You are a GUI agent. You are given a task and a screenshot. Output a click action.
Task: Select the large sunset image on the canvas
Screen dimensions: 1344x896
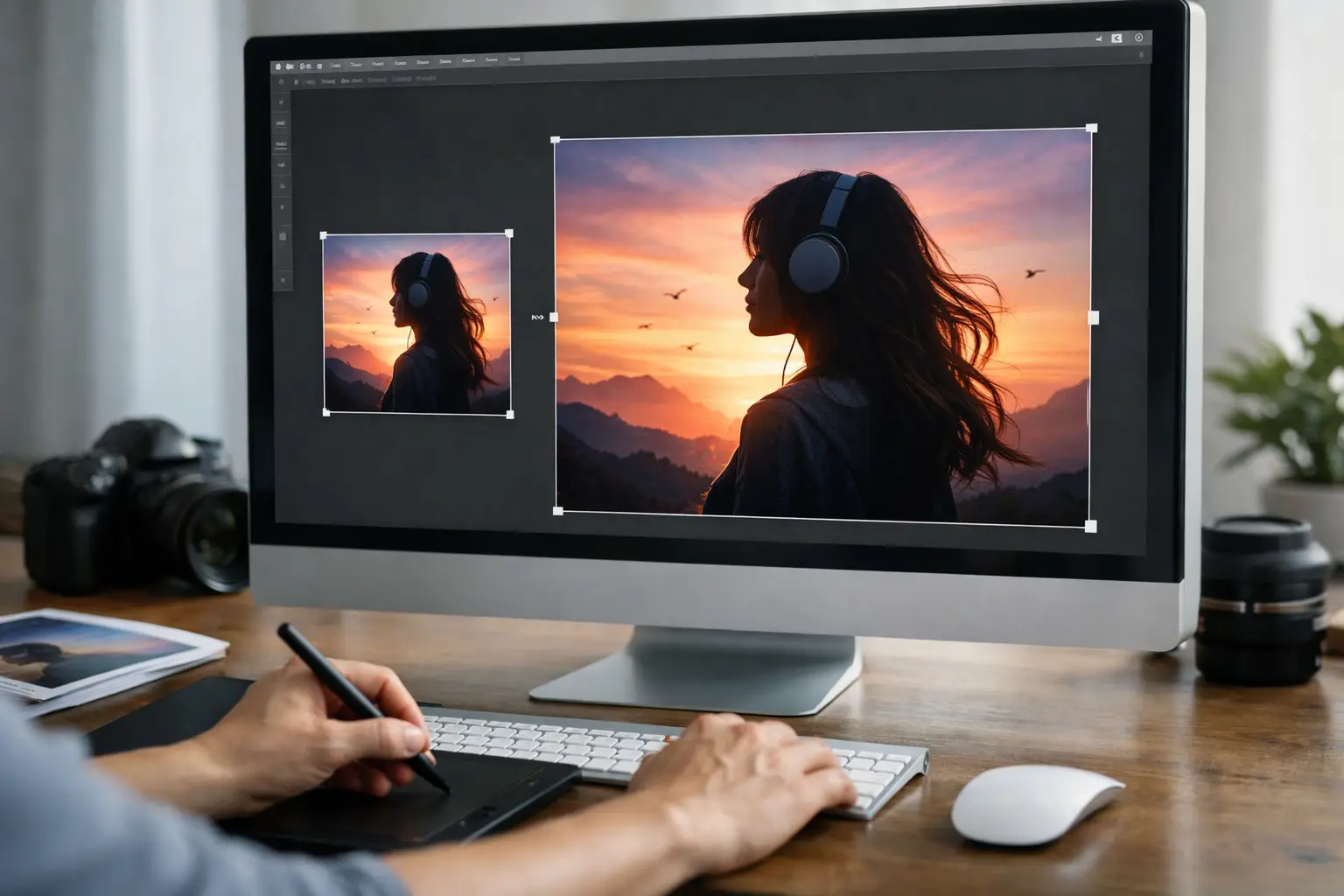tap(823, 327)
